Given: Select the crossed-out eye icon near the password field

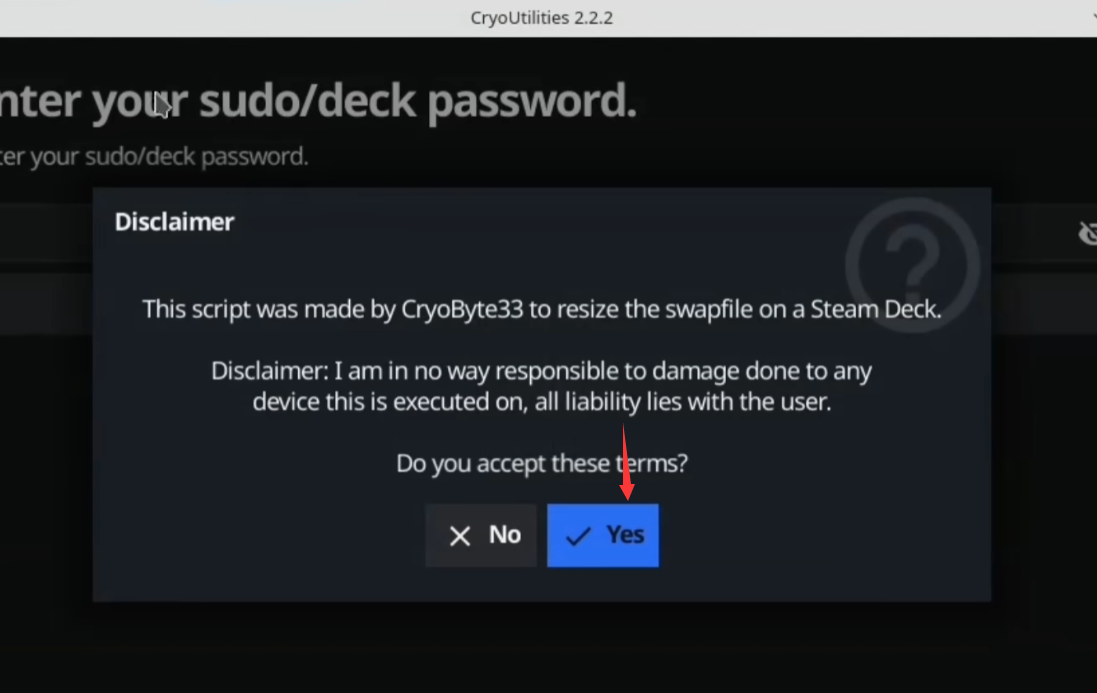Looking at the screenshot, I should point(1089,232).
